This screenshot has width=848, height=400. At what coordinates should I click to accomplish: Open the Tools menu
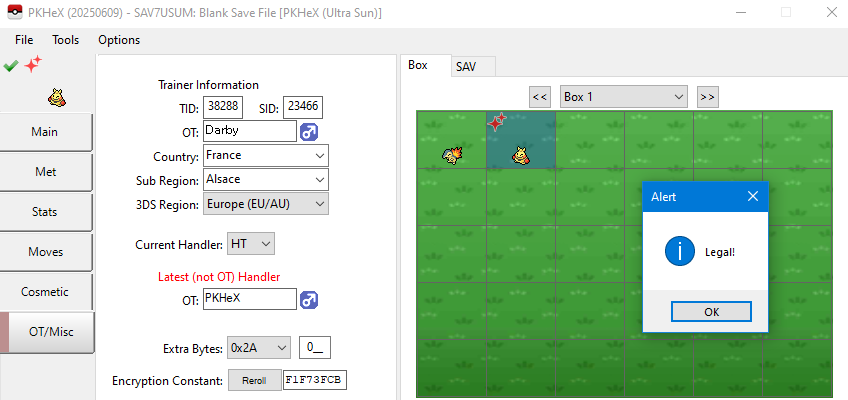click(x=66, y=40)
